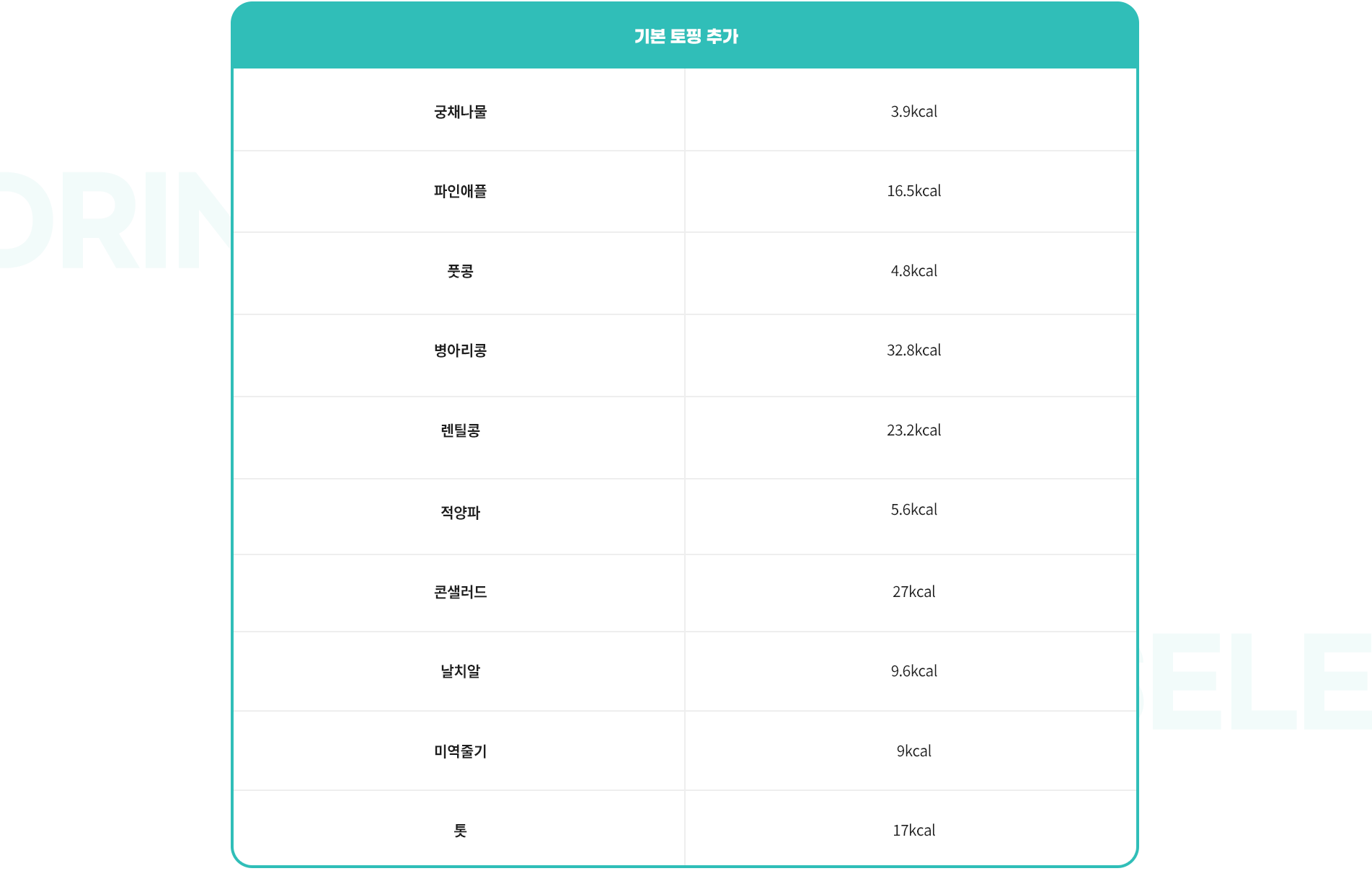Click the 16.5kcal calorie value
The image size is (1372, 871).
click(913, 191)
